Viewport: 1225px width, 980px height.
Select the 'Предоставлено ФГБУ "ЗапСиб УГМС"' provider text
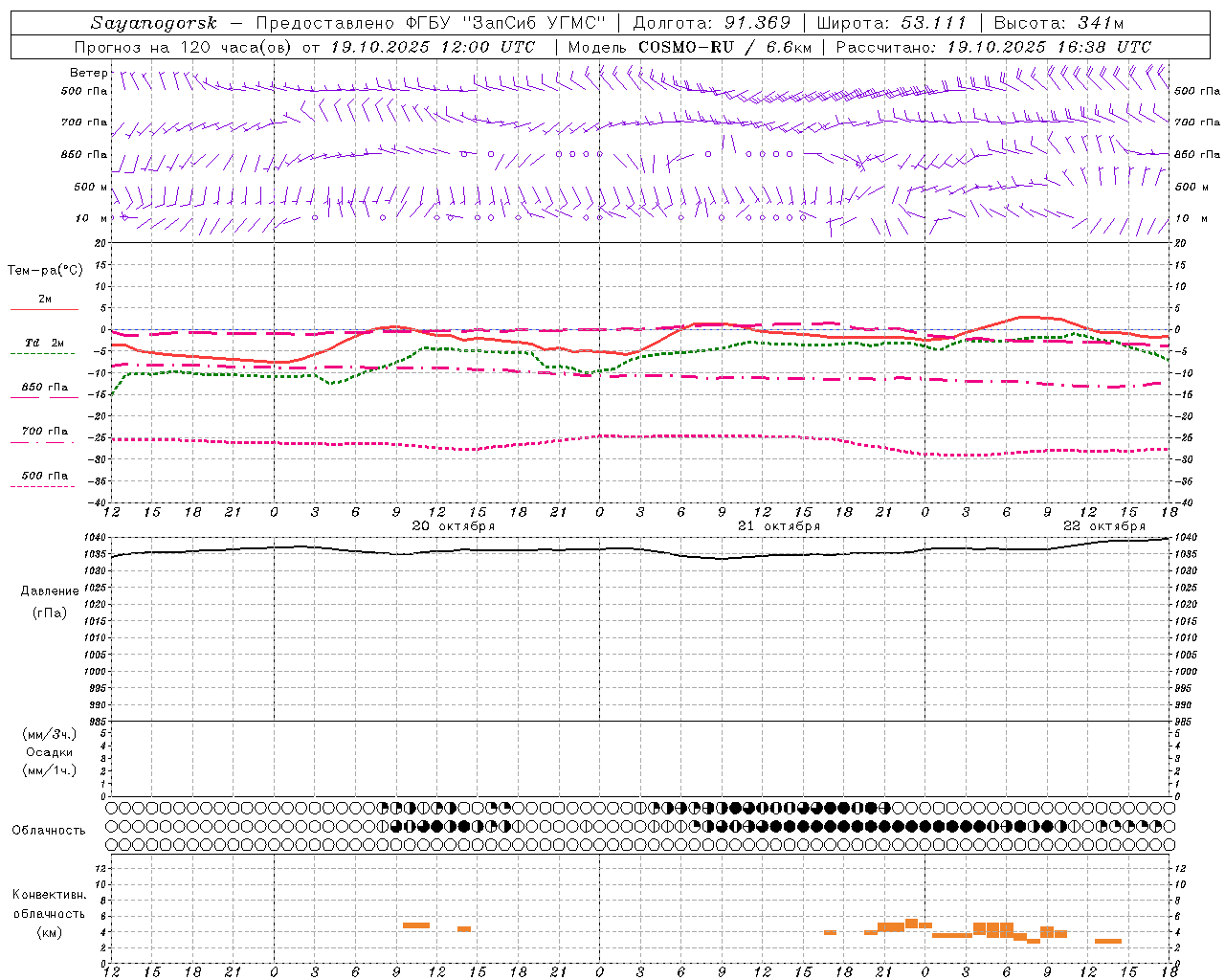coord(432,23)
